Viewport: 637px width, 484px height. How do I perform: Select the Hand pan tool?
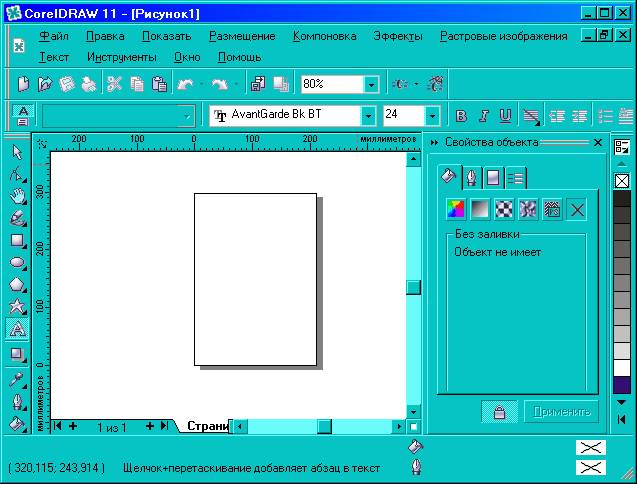[x=17, y=196]
